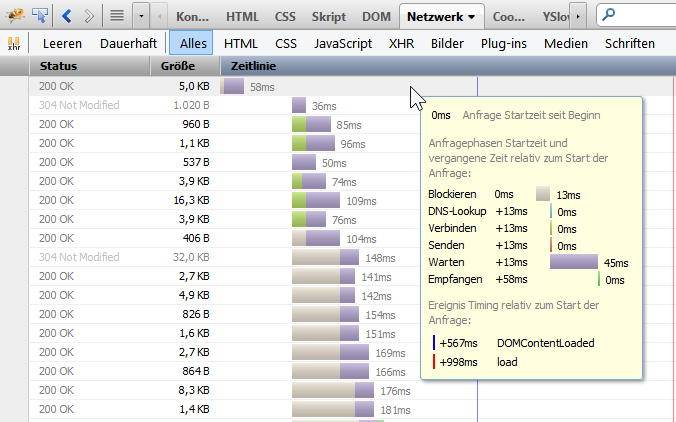This screenshot has width=676, height=422.
Task: Click the 96ms timing label
Action: click(x=353, y=144)
